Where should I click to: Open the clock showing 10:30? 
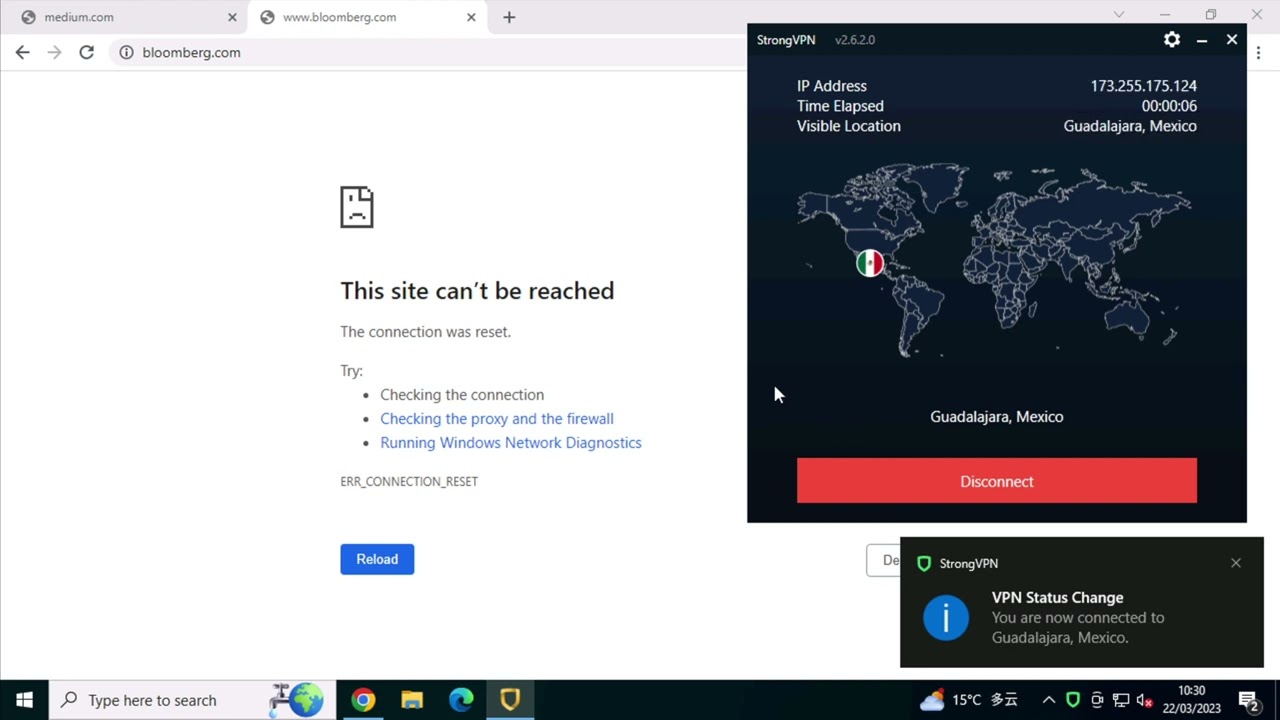pyautogui.click(x=1192, y=700)
